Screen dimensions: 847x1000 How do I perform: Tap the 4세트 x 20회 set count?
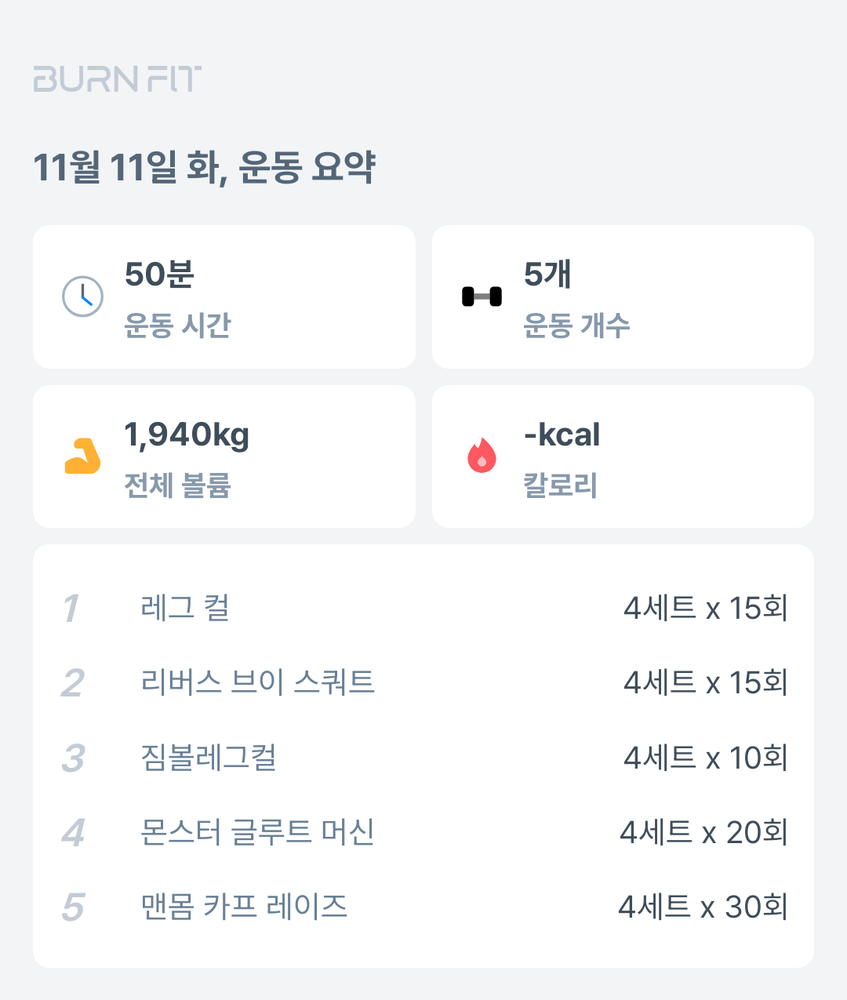click(703, 832)
